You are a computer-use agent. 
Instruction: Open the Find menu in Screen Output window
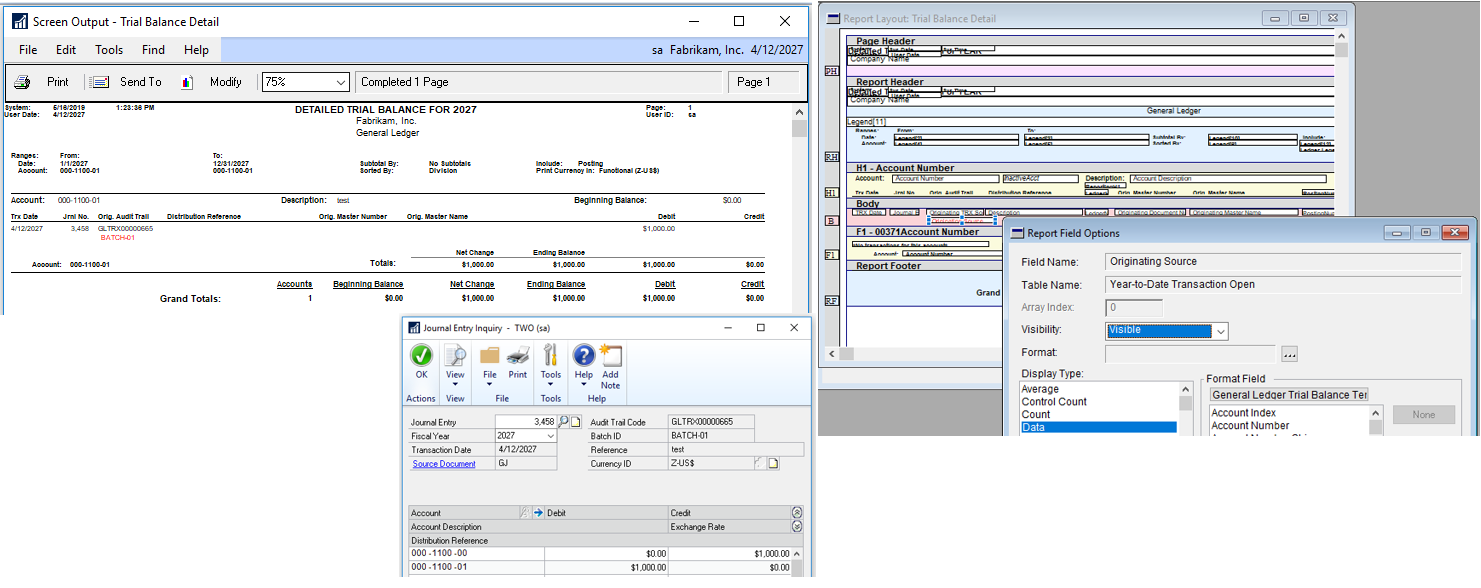152,49
